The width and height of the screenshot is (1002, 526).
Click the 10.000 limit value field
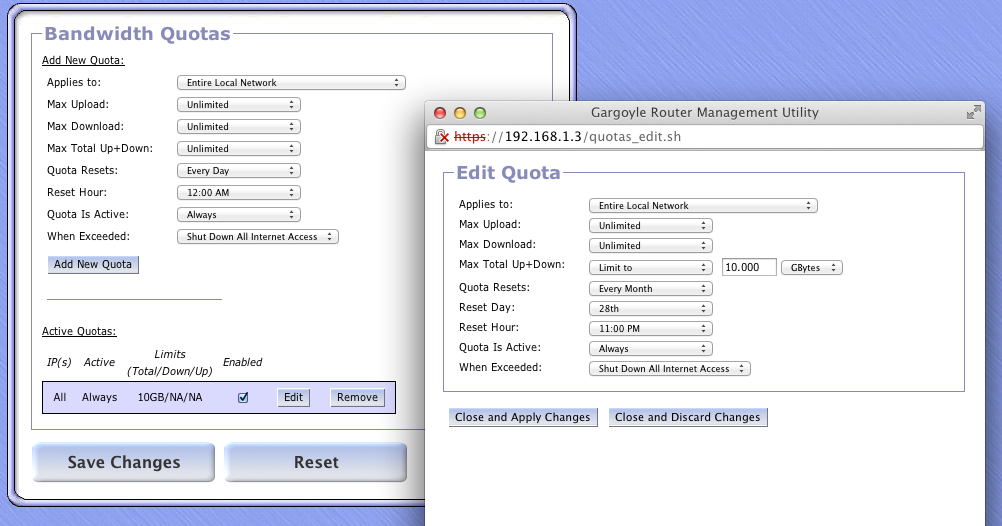[749, 267]
